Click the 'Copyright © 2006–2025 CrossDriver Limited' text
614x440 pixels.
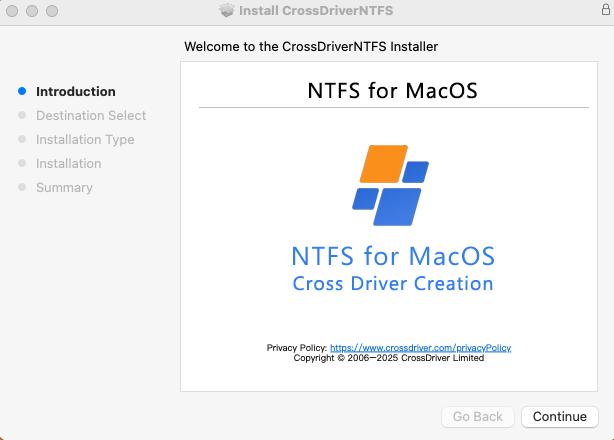pyautogui.click(x=389, y=358)
